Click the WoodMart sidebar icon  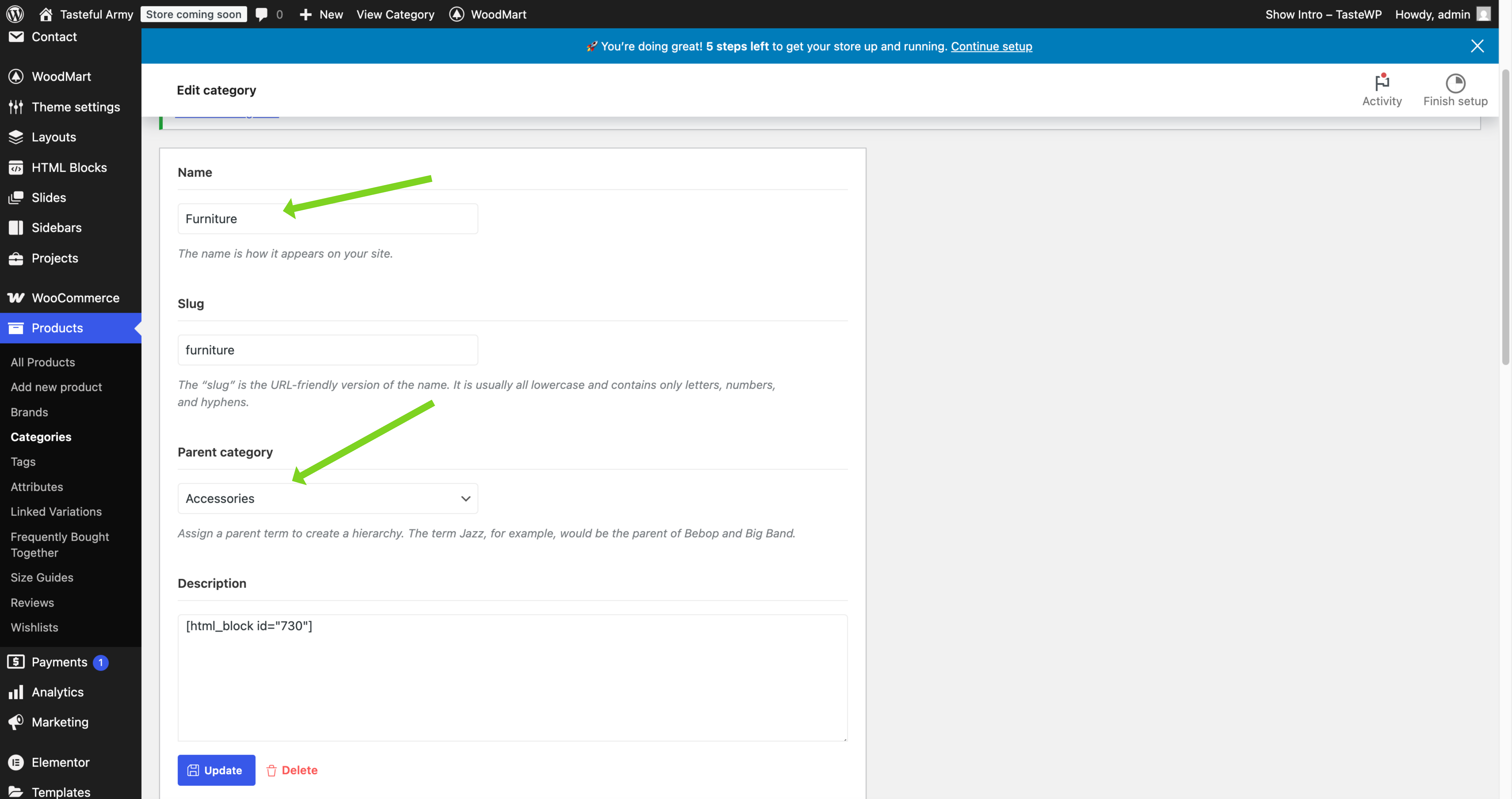click(x=16, y=76)
